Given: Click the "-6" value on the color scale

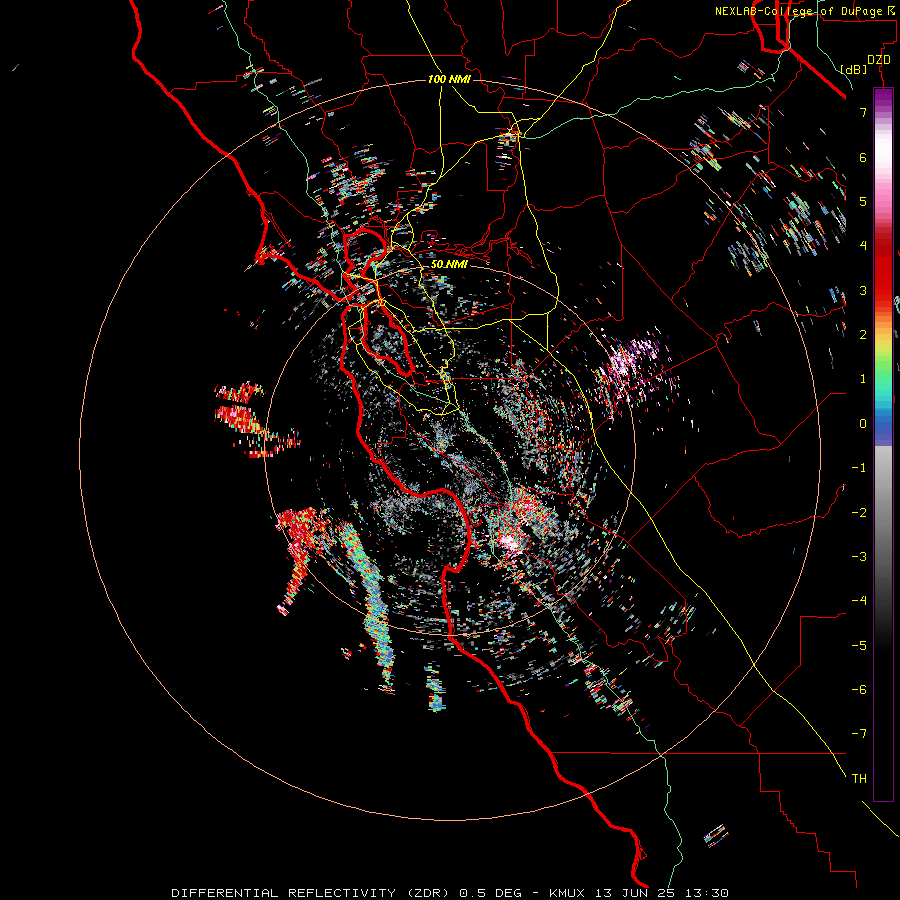Looking at the screenshot, I should [859, 689].
